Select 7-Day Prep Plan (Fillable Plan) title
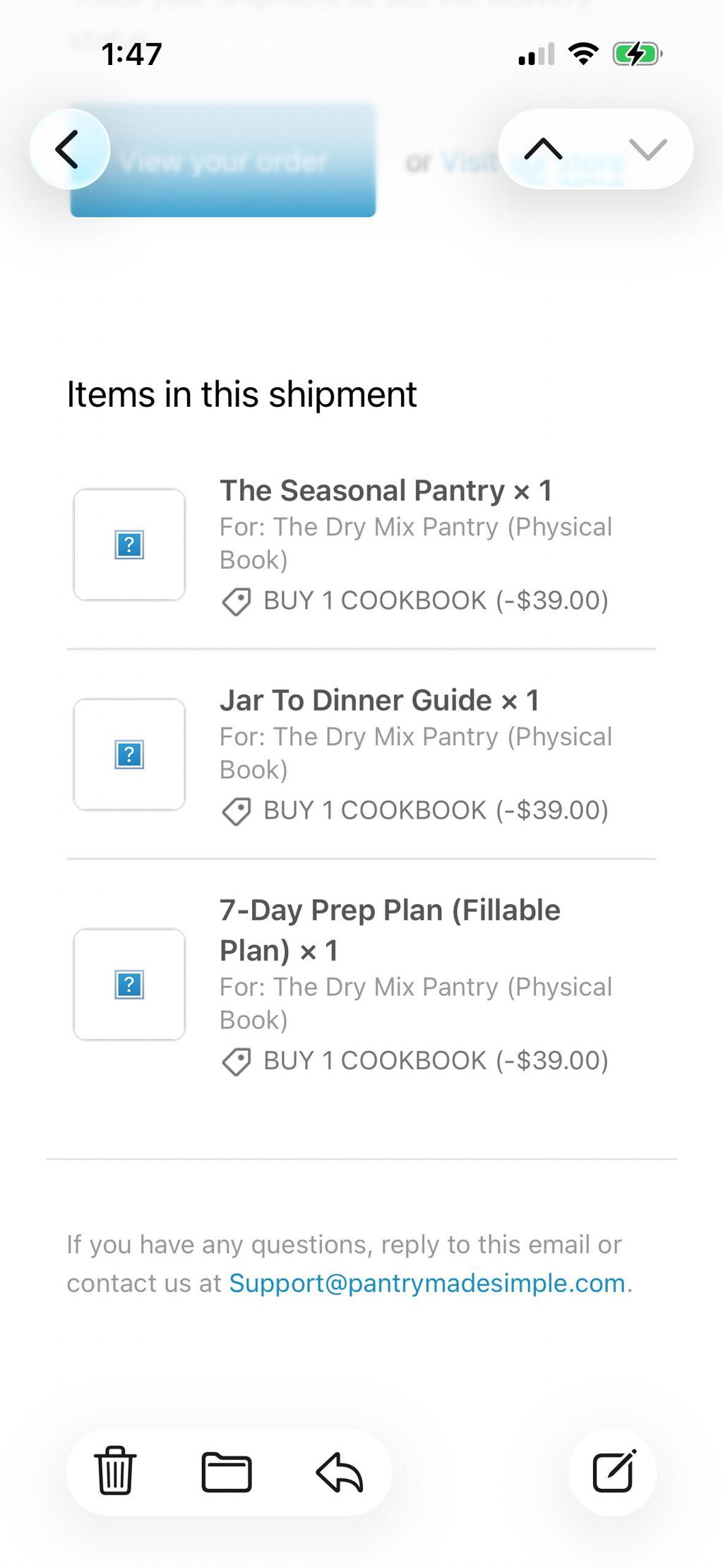723x1568 pixels. pos(390,929)
